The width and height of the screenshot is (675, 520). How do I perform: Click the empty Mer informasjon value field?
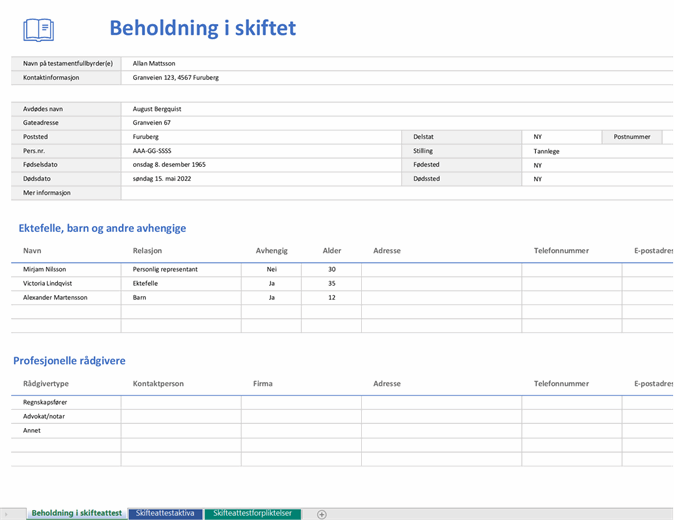[x=397, y=193]
